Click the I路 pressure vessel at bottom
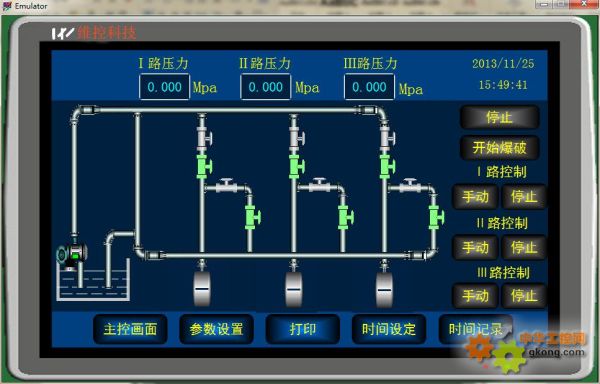Viewport: 600px width, 384px height. [x=202, y=288]
